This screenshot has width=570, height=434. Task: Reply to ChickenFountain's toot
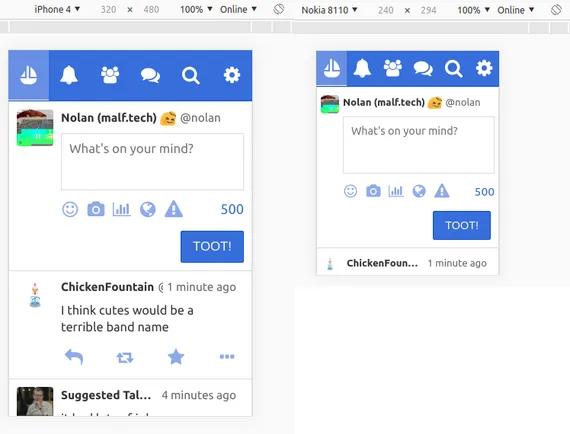tap(74, 357)
